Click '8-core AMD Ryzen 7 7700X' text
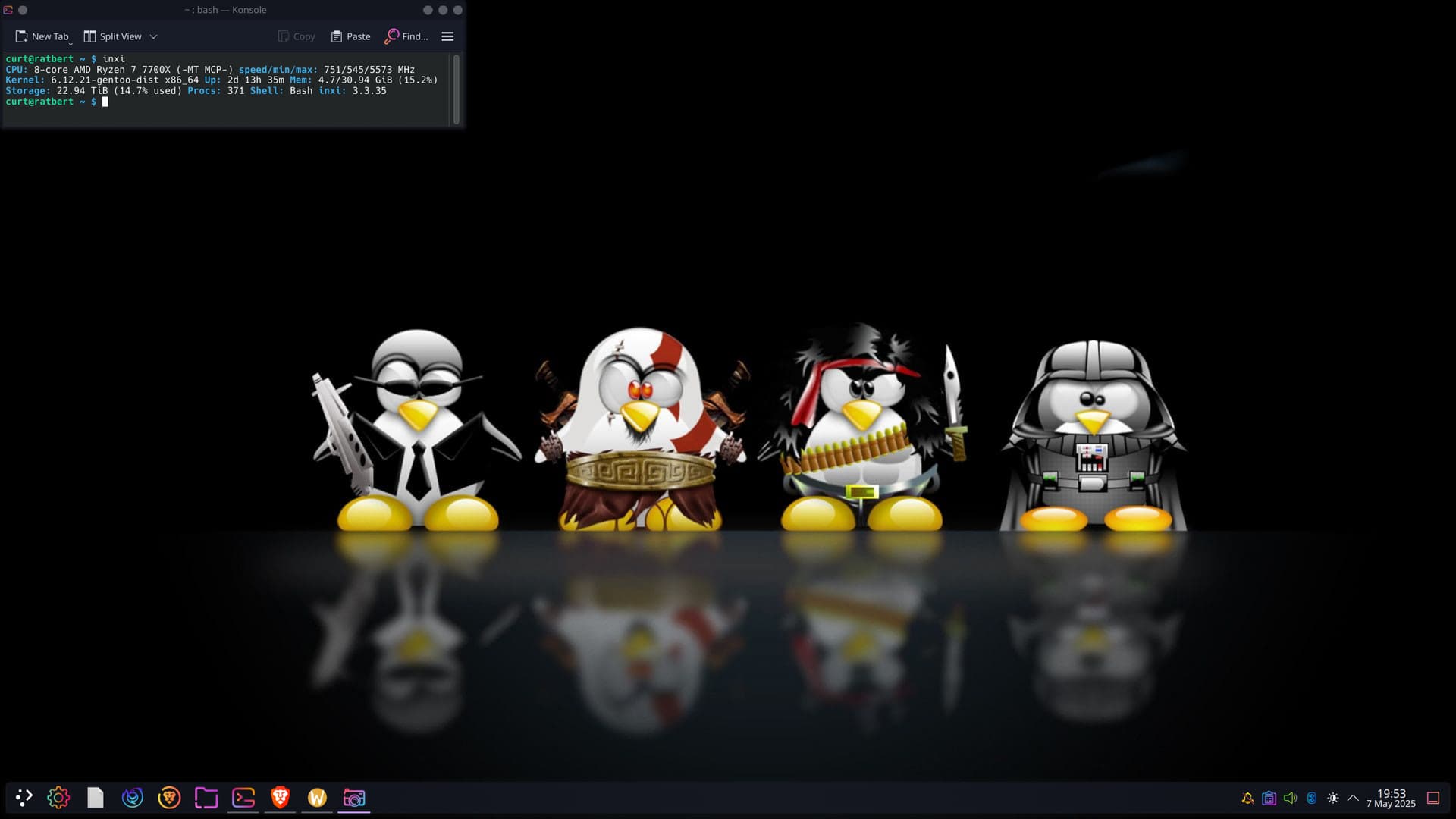 pyautogui.click(x=102, y=69)
